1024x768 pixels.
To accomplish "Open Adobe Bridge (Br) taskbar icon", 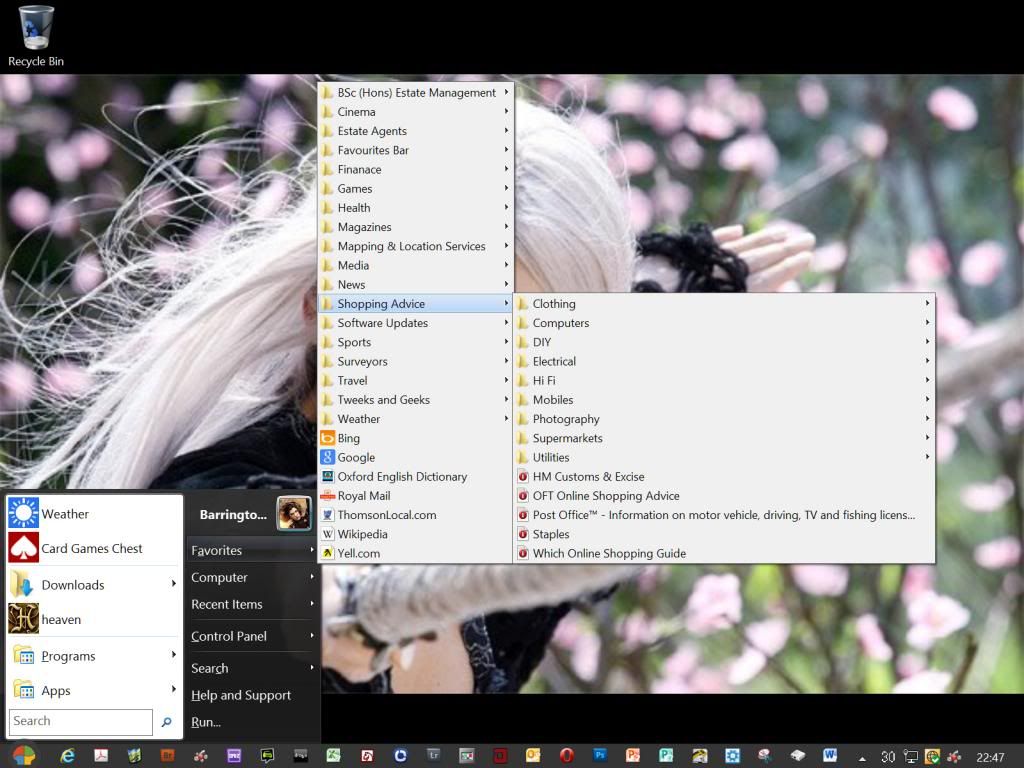I will (167, 756).
